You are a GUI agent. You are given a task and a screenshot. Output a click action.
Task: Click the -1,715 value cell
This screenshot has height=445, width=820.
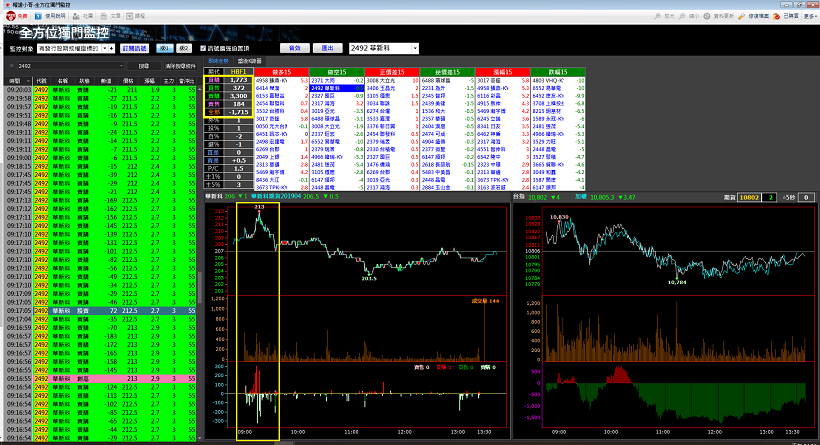tap(238, 112)
